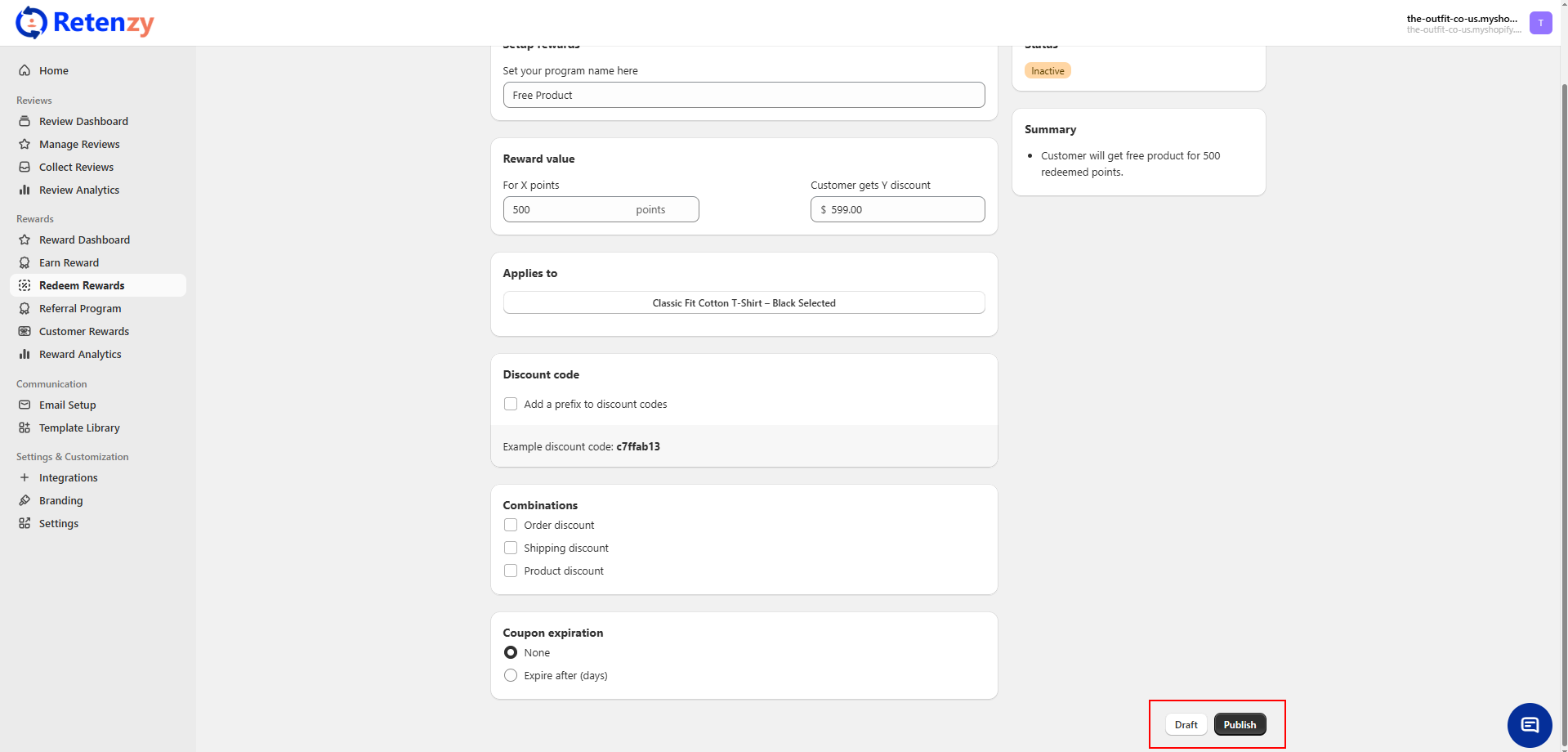This screenshot has width=1568, height=752.
Task: Check the Order discount combination
Action: tap(511, 525)
